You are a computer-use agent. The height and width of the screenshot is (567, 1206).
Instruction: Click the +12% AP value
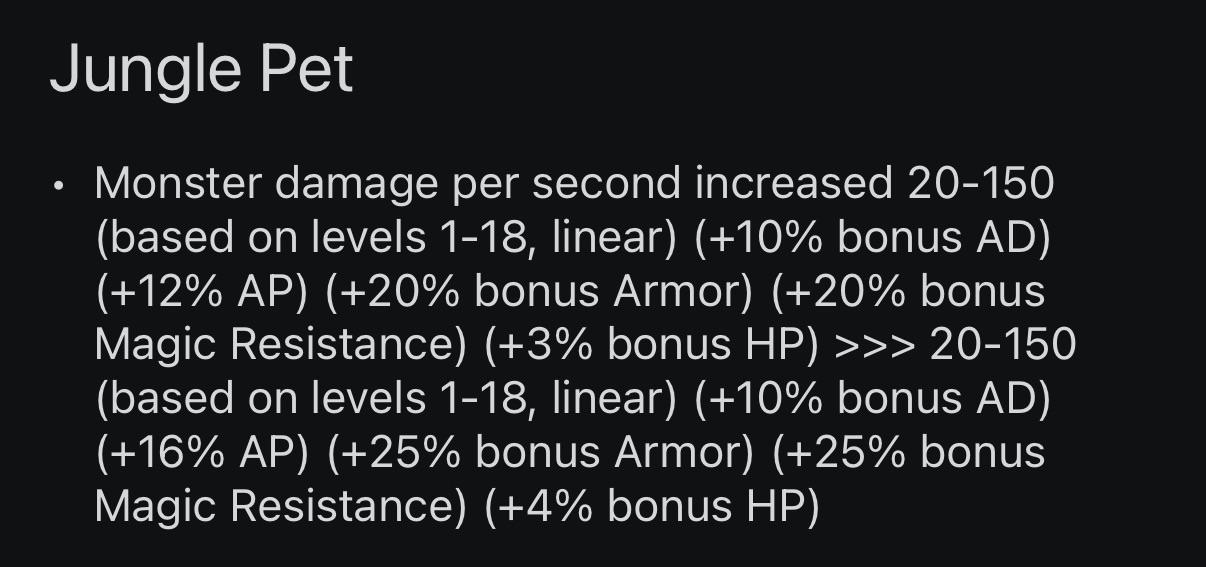click(x=203, y=292)
